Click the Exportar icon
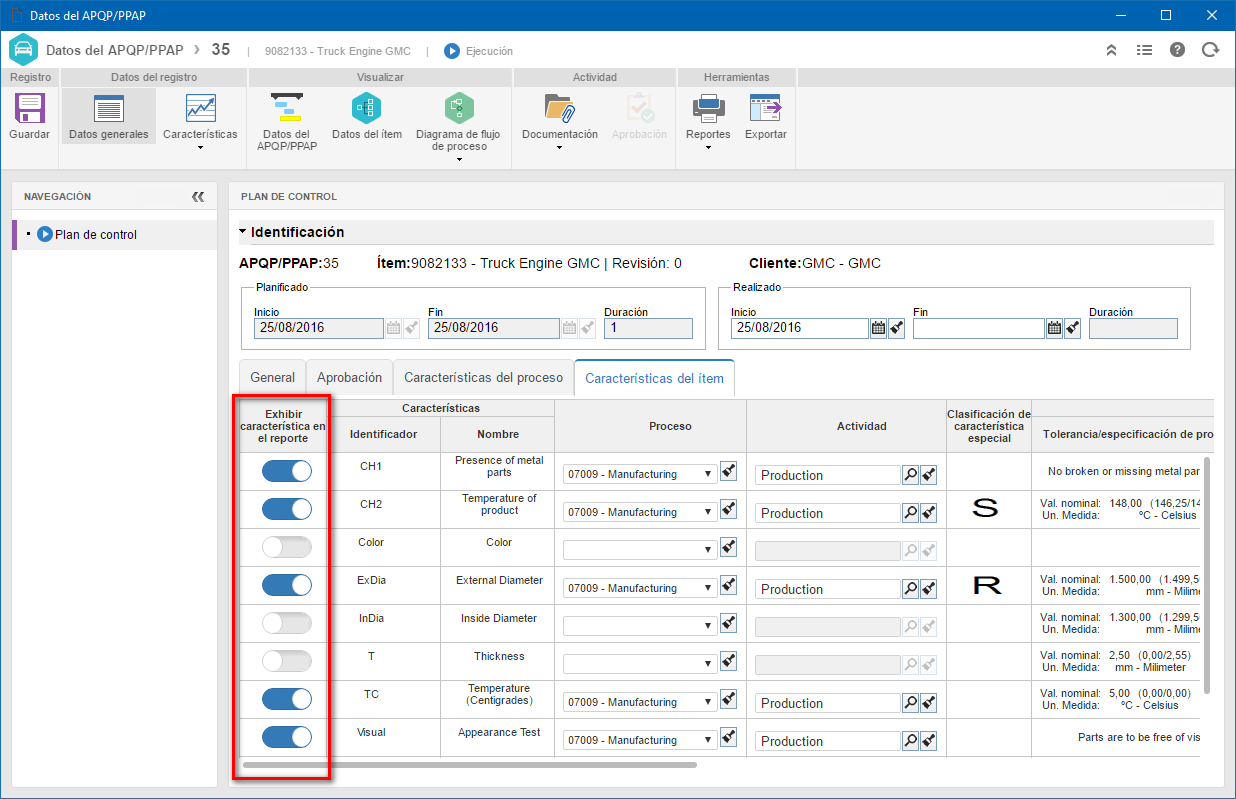The height and width of the screenshot is (799, 1236). click(765, 108)
